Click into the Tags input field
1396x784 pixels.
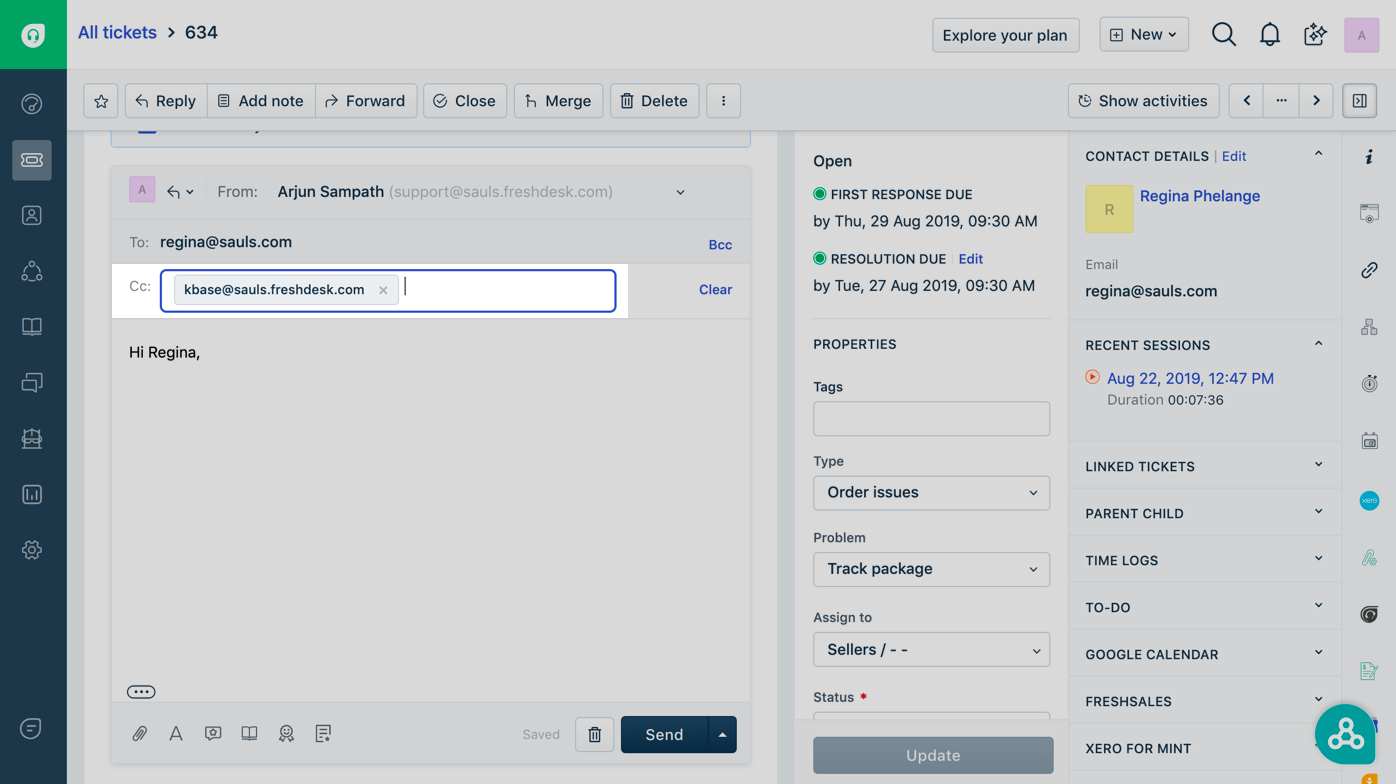(931, 419)
